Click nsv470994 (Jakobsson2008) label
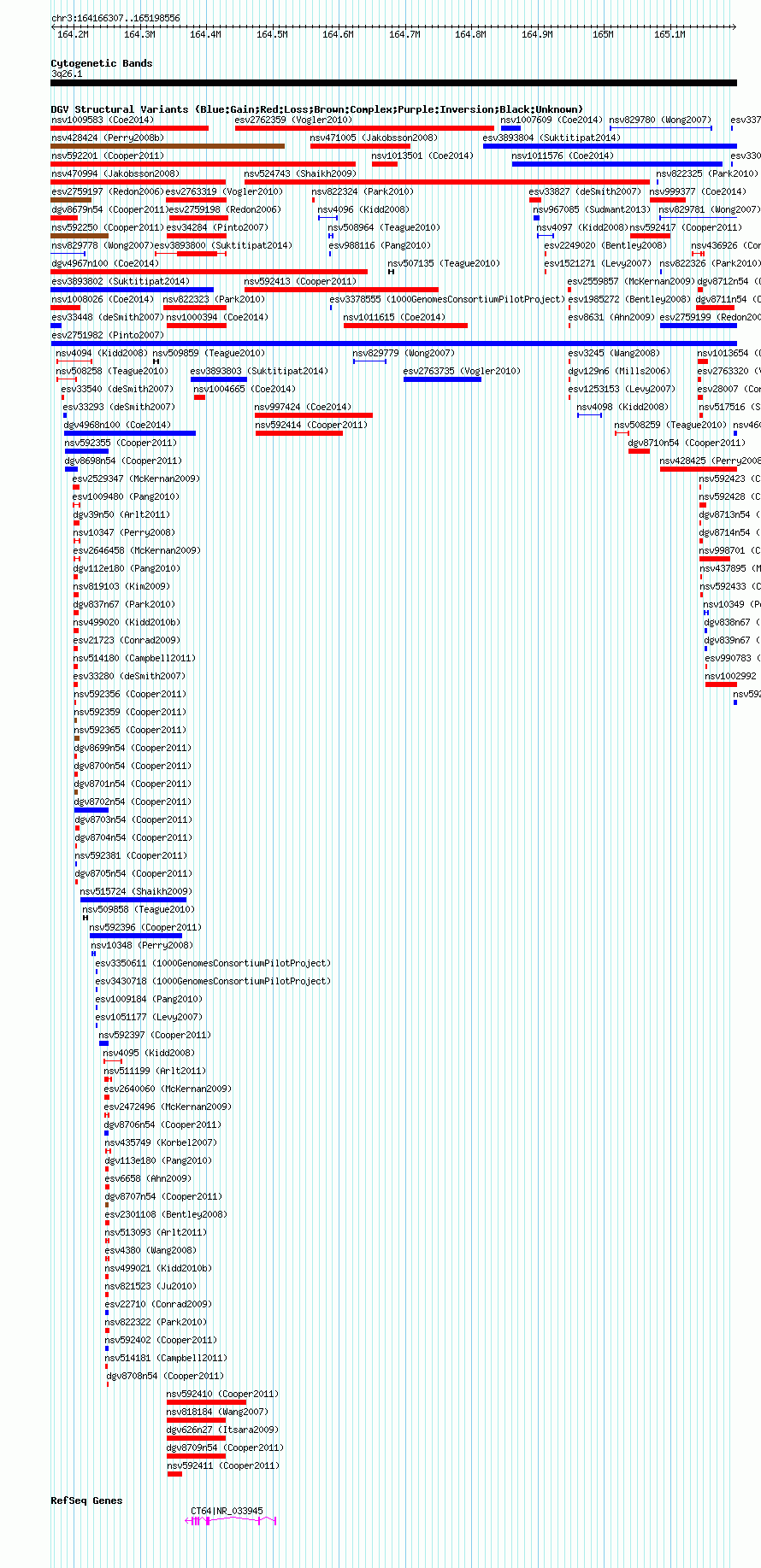 click(115, 173)
